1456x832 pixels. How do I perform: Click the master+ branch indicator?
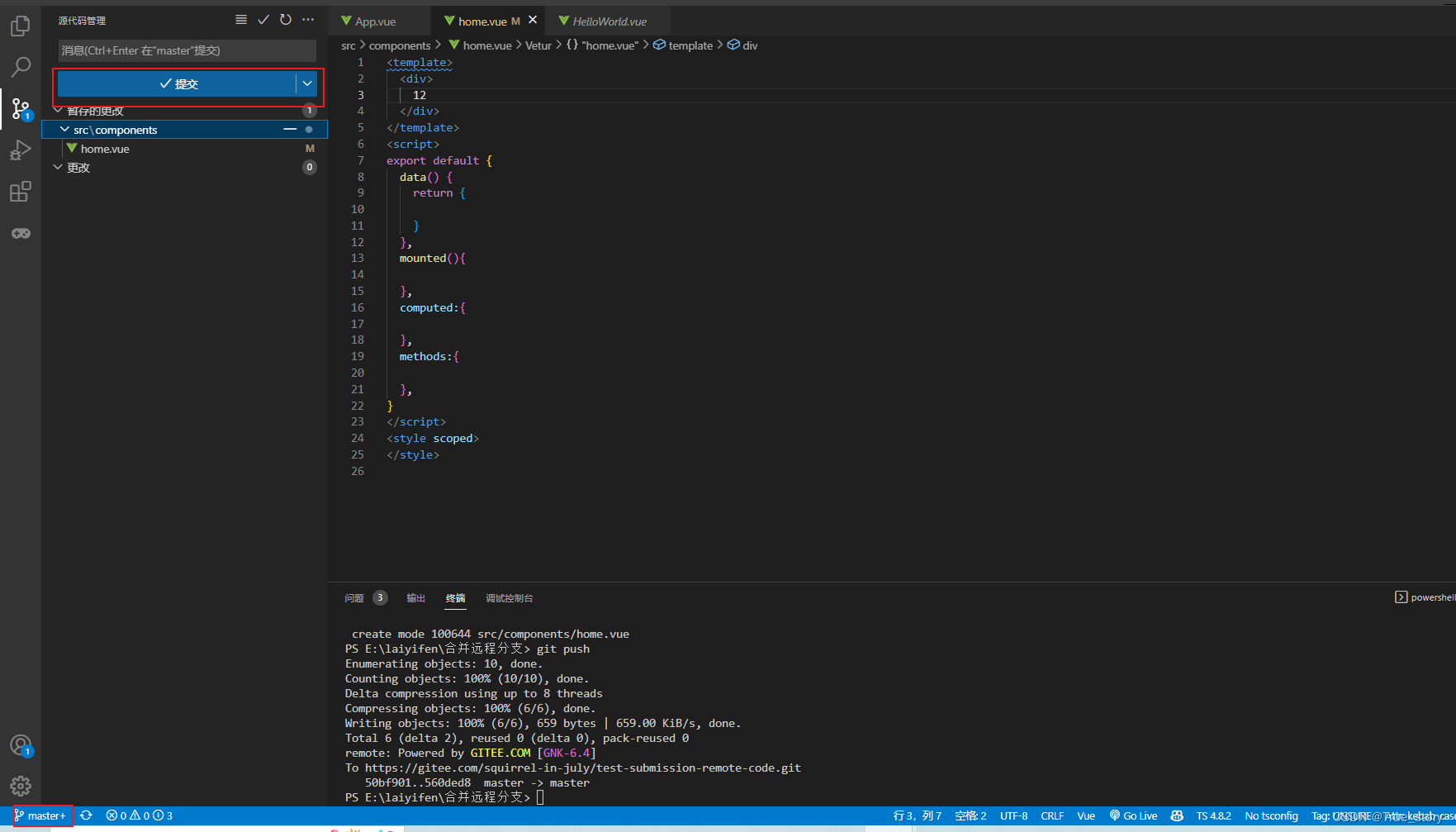(40, 815)
